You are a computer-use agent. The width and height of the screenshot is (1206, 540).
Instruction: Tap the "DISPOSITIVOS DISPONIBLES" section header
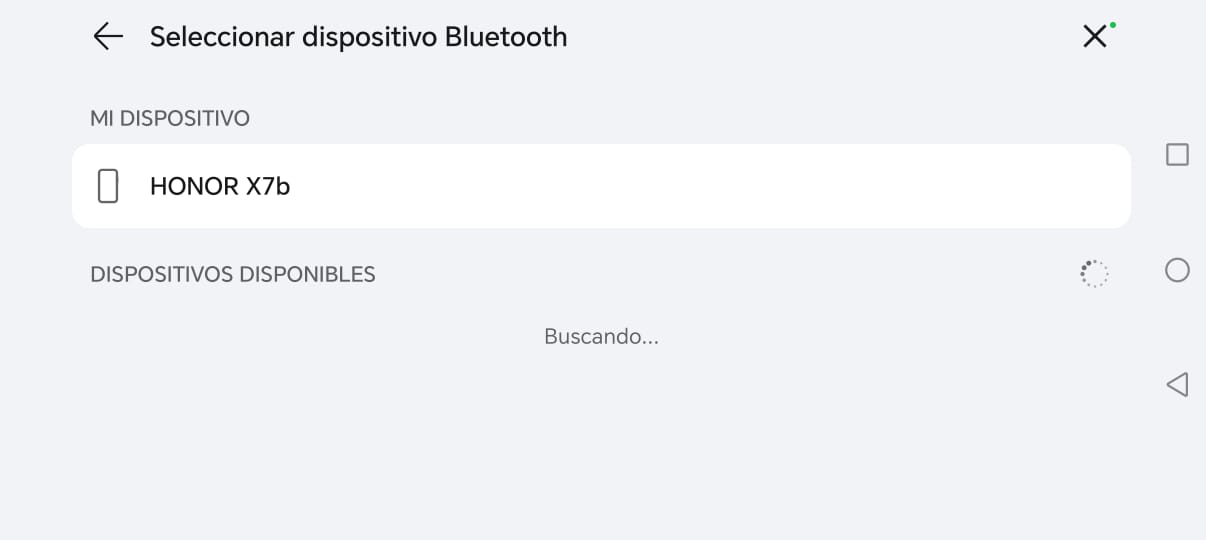[232, 274]
